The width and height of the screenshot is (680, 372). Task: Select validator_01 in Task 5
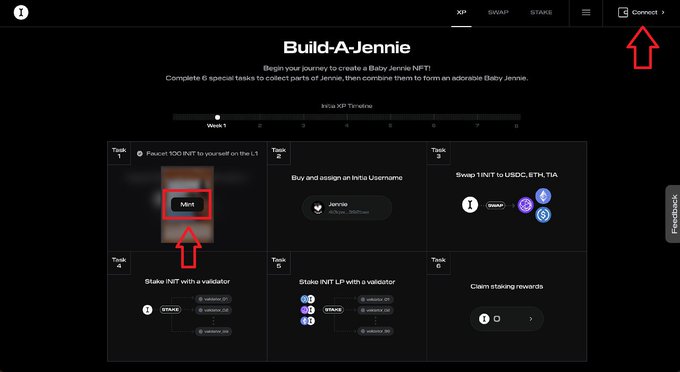coord(376,299)
